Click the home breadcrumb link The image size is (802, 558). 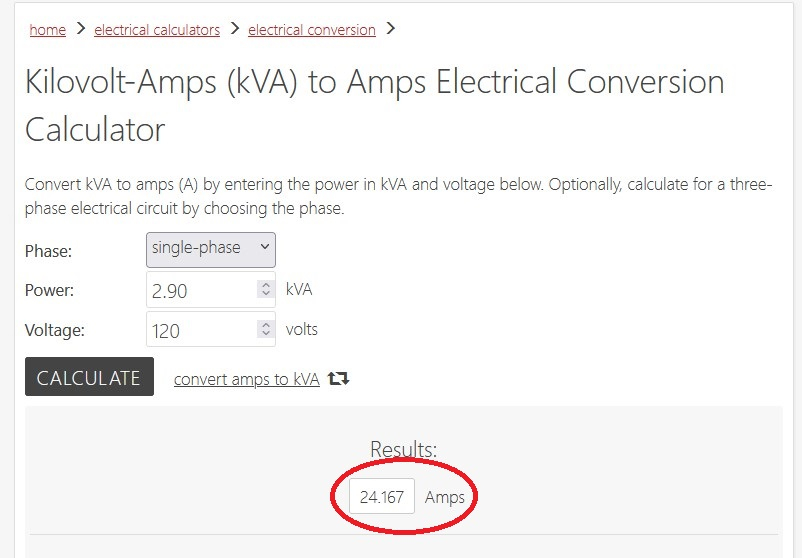tap(47, 30)
